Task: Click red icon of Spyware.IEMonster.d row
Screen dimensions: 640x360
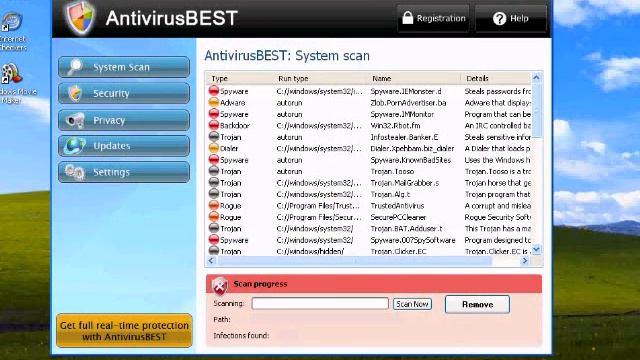Action: pos(213,91)
